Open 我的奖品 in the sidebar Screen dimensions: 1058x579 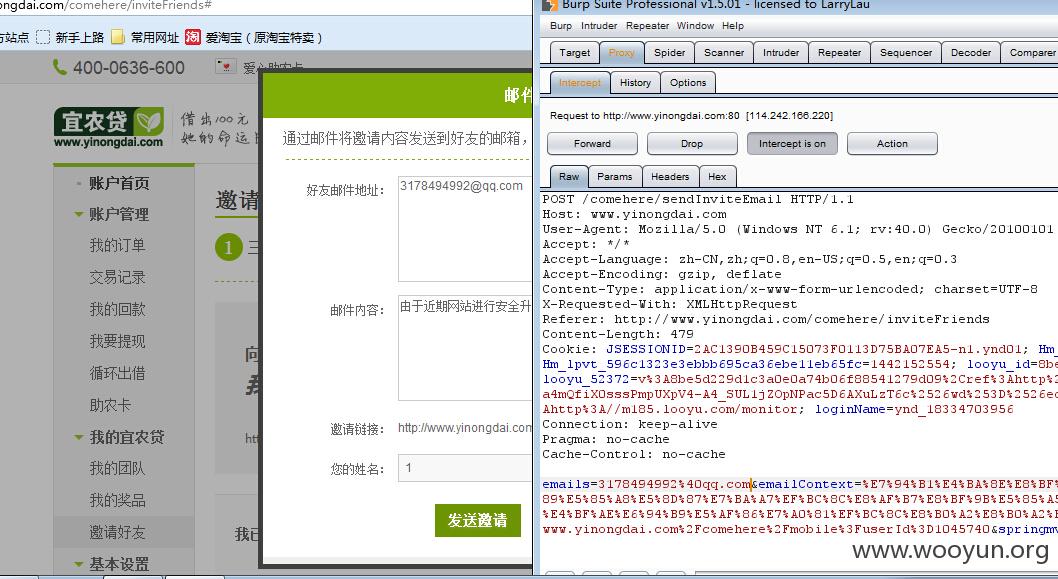[117, 500]
